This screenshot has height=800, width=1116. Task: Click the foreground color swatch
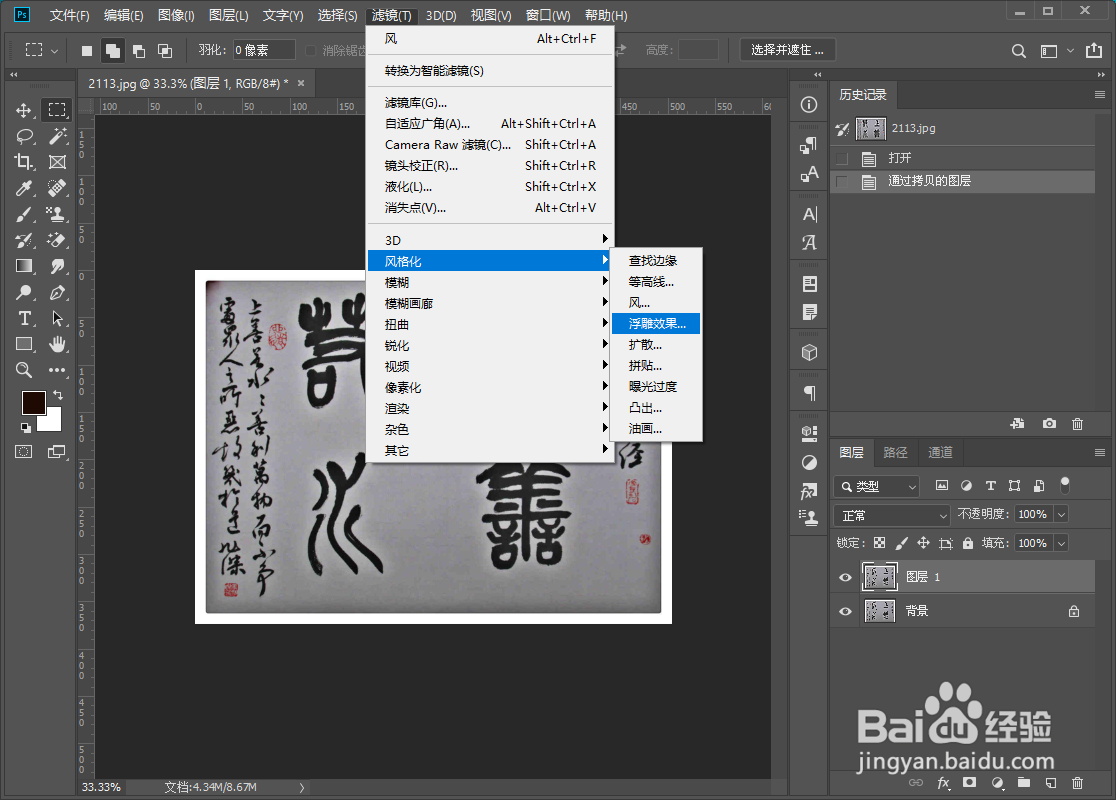(x=33, y=402)
